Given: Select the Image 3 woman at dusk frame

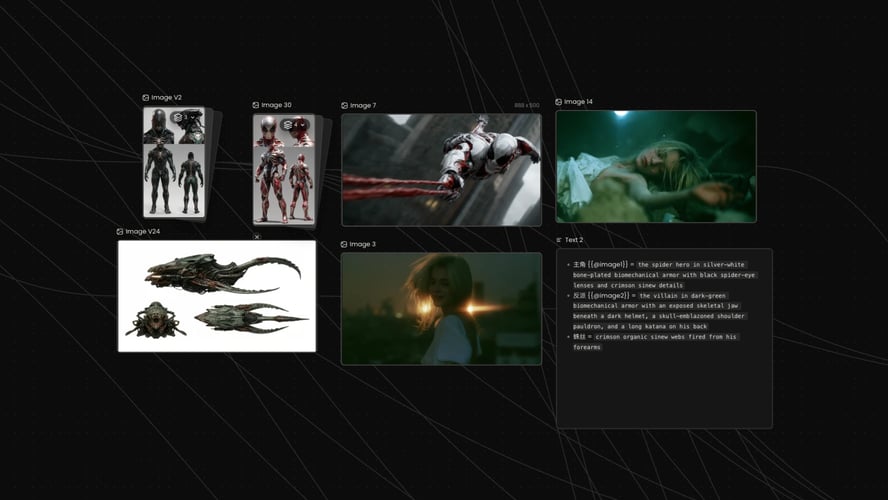Looking at the screenshot, I should [x=441, y=309].
